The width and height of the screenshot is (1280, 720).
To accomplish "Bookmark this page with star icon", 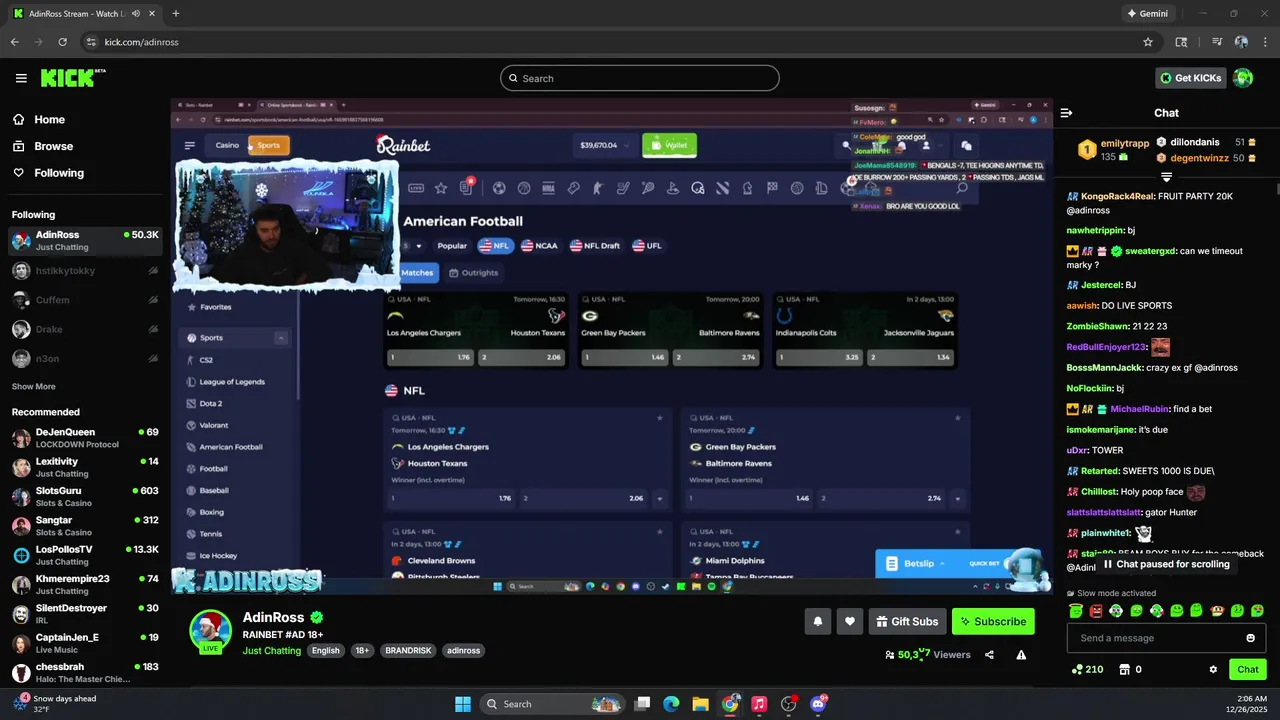I will [x=1148, y=42].
